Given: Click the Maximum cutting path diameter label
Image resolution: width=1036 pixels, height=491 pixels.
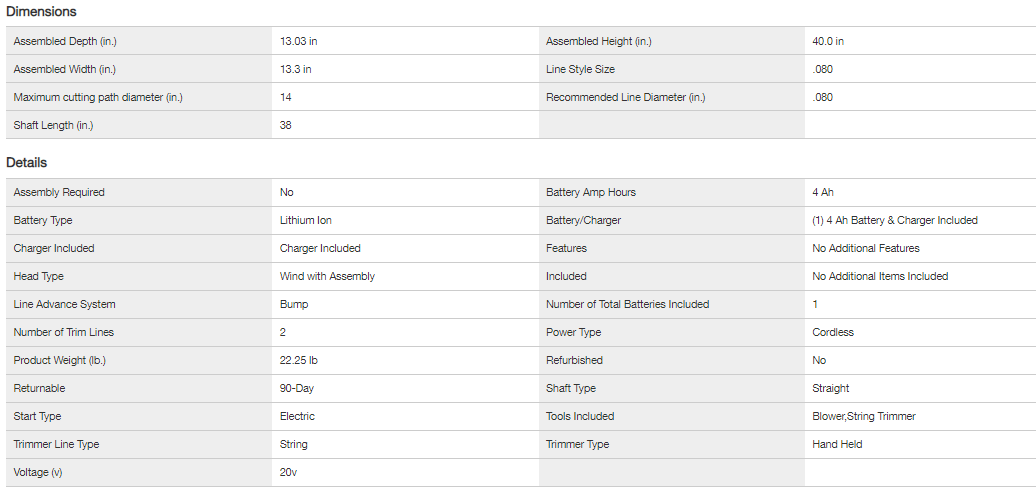Looking at the screenshot, I should [98, 97].
